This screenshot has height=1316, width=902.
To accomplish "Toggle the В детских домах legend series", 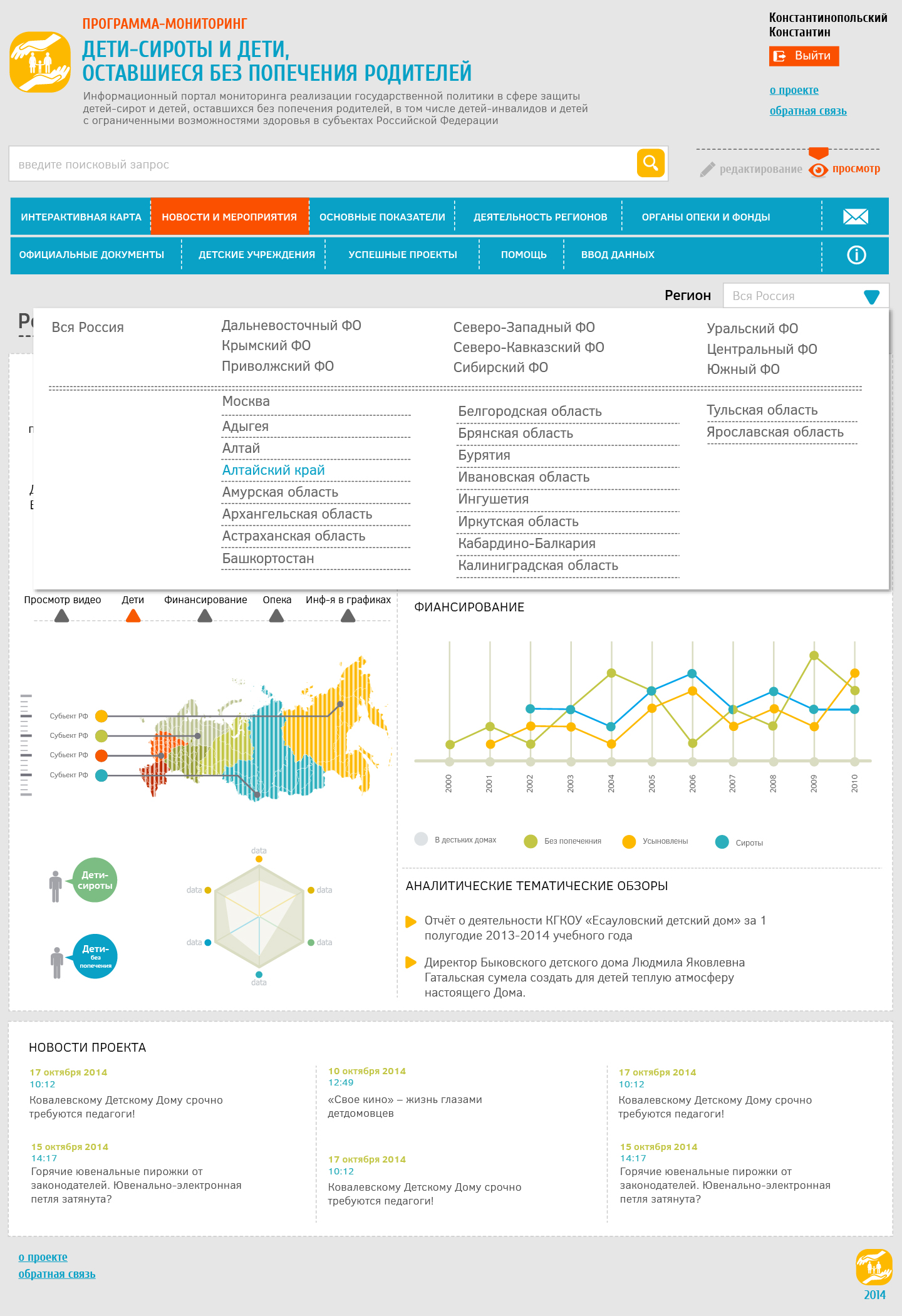I will (421, 839).
